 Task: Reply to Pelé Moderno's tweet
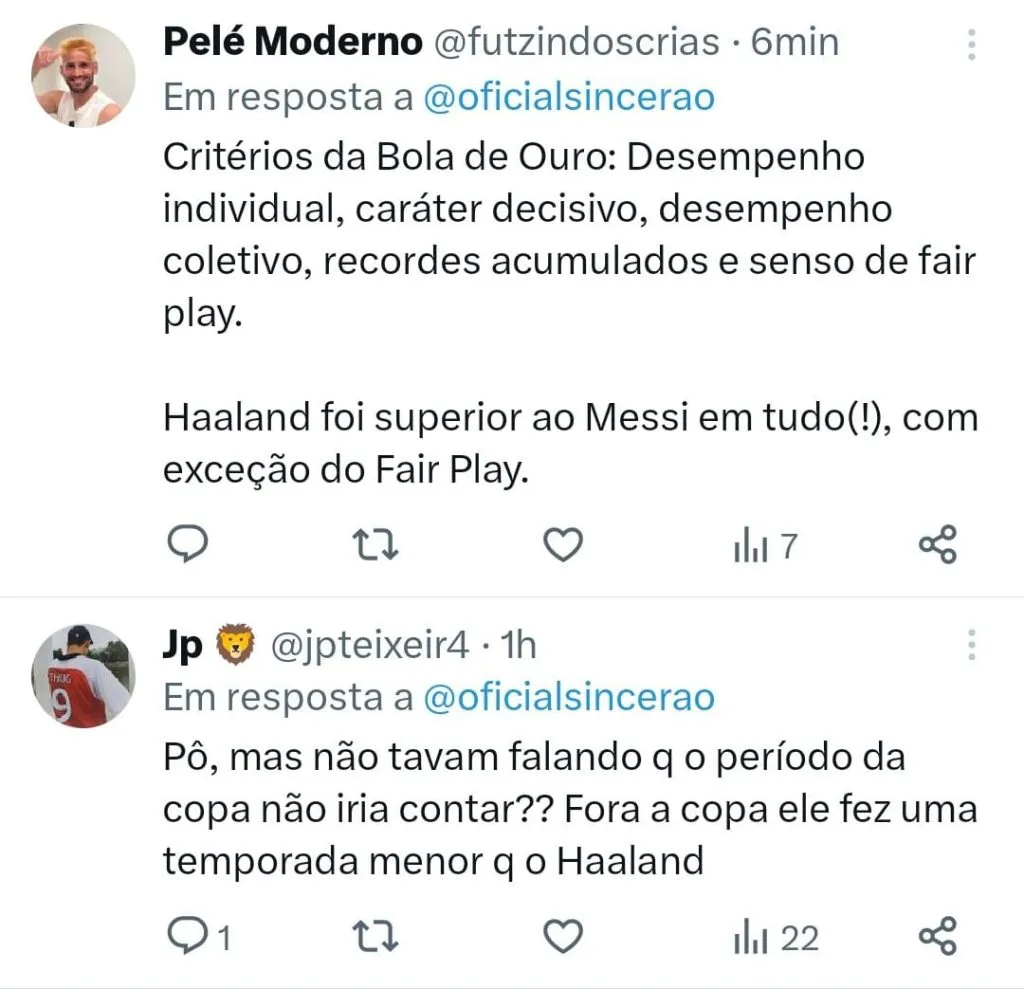point(185,545)
